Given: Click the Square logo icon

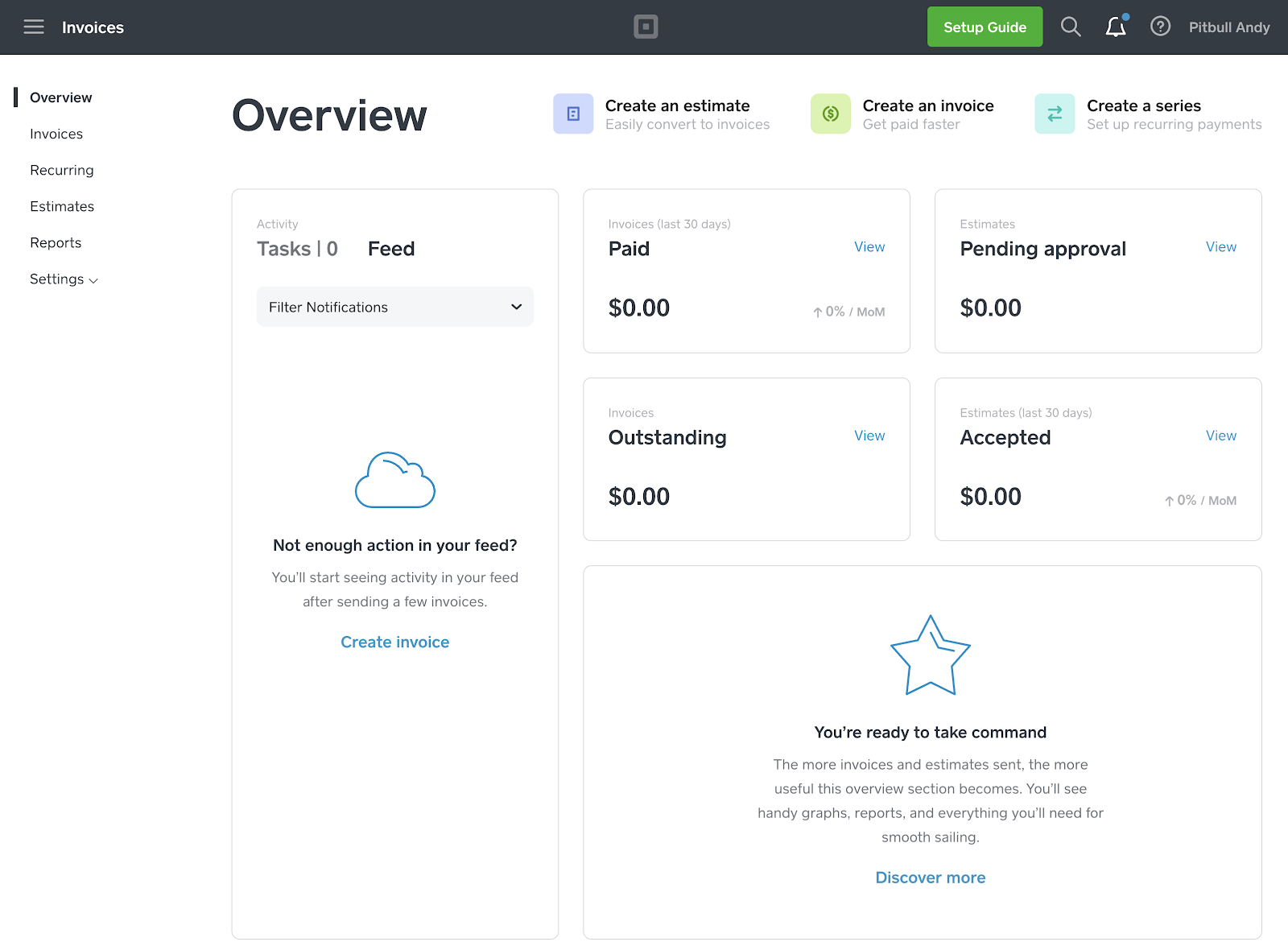Looking at the screenshot, I should [x=645, y=27].
